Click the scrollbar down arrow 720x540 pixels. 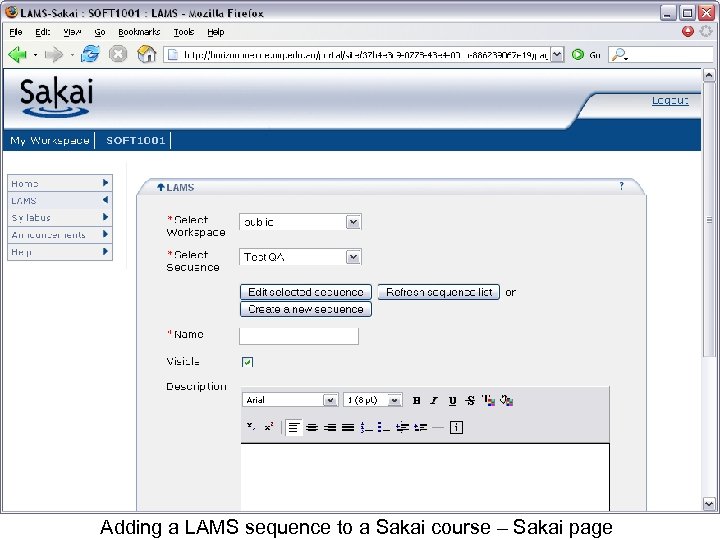tap(709, 504)
